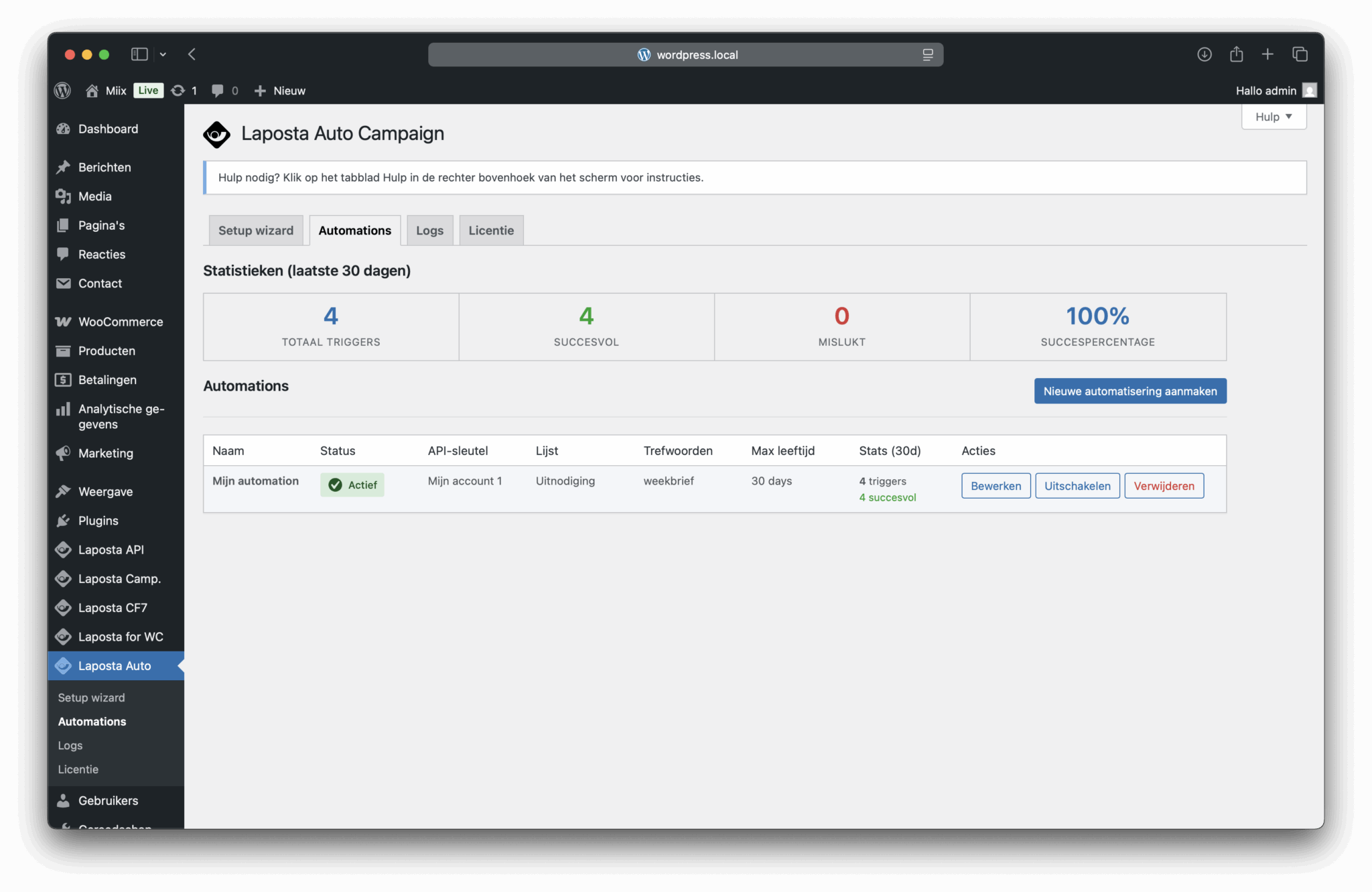The height and width of the screenshot is (892, 1372).
Task: Click the Gebruikers person icon
Action: [x=63, y=800]
